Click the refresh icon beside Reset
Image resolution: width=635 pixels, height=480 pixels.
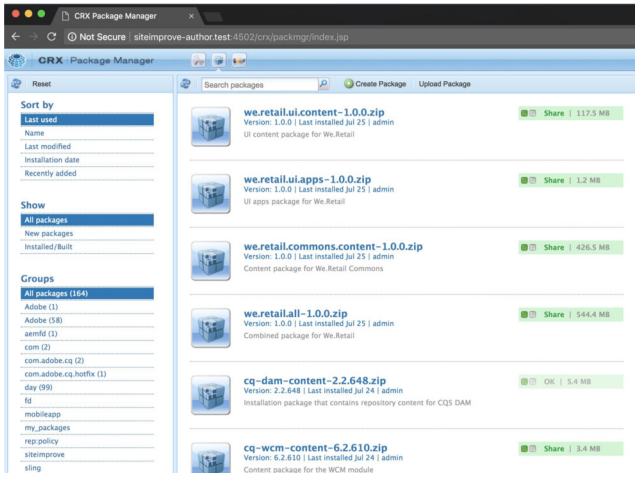click(x=17, y=83)
